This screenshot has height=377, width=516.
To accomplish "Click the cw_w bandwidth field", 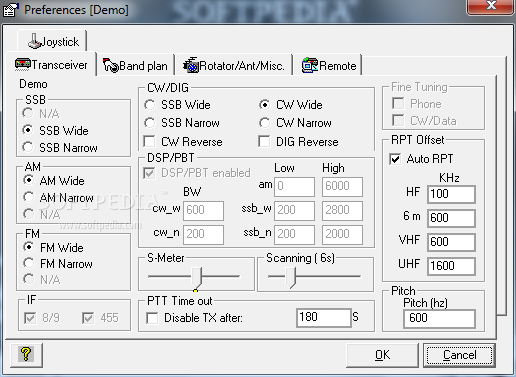I will [203, 210].
